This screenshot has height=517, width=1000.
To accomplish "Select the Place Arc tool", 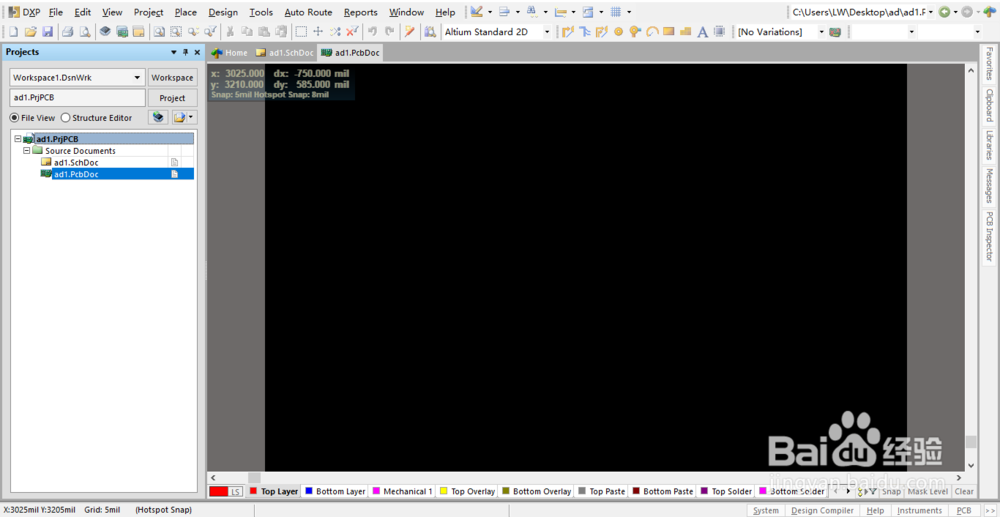I will click(x=651, y=32).
